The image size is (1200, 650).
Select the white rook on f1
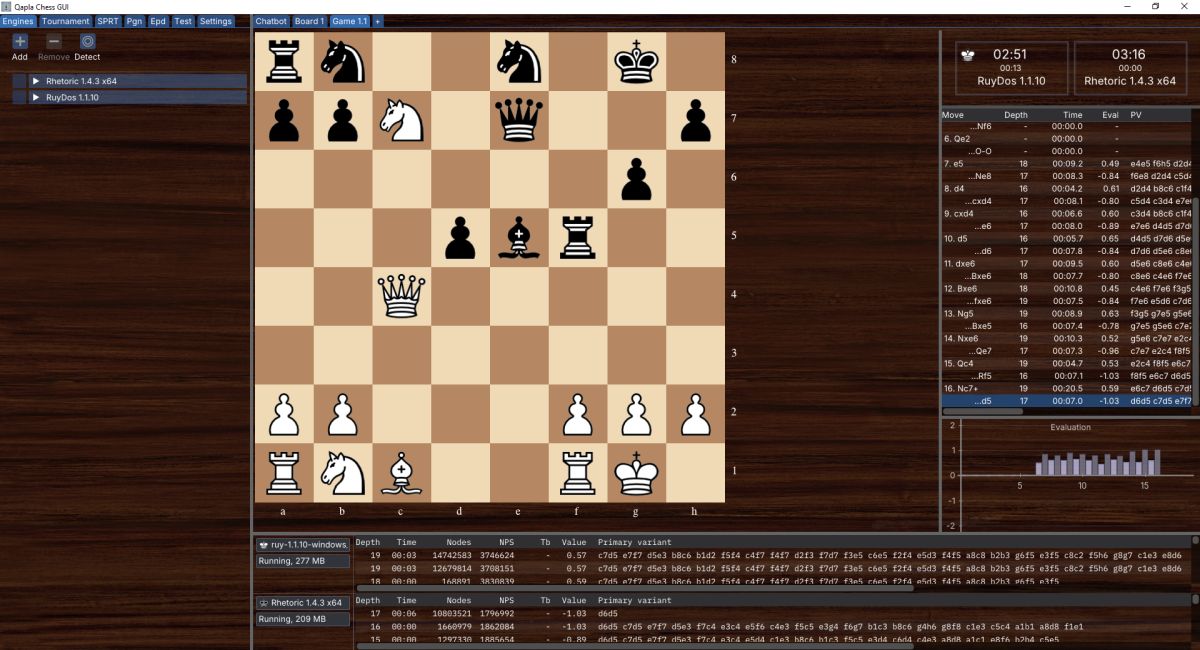pyautogui.click(x=578, y=472)
